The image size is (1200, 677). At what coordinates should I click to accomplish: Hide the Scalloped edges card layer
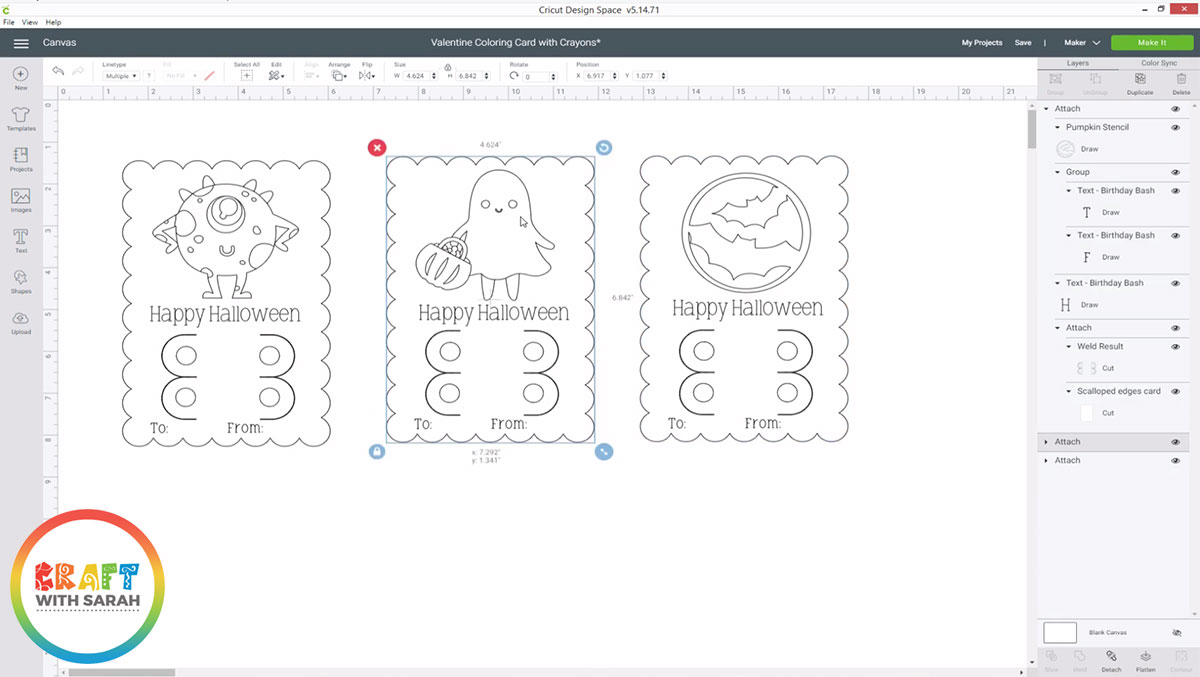tap(1175, 392)
